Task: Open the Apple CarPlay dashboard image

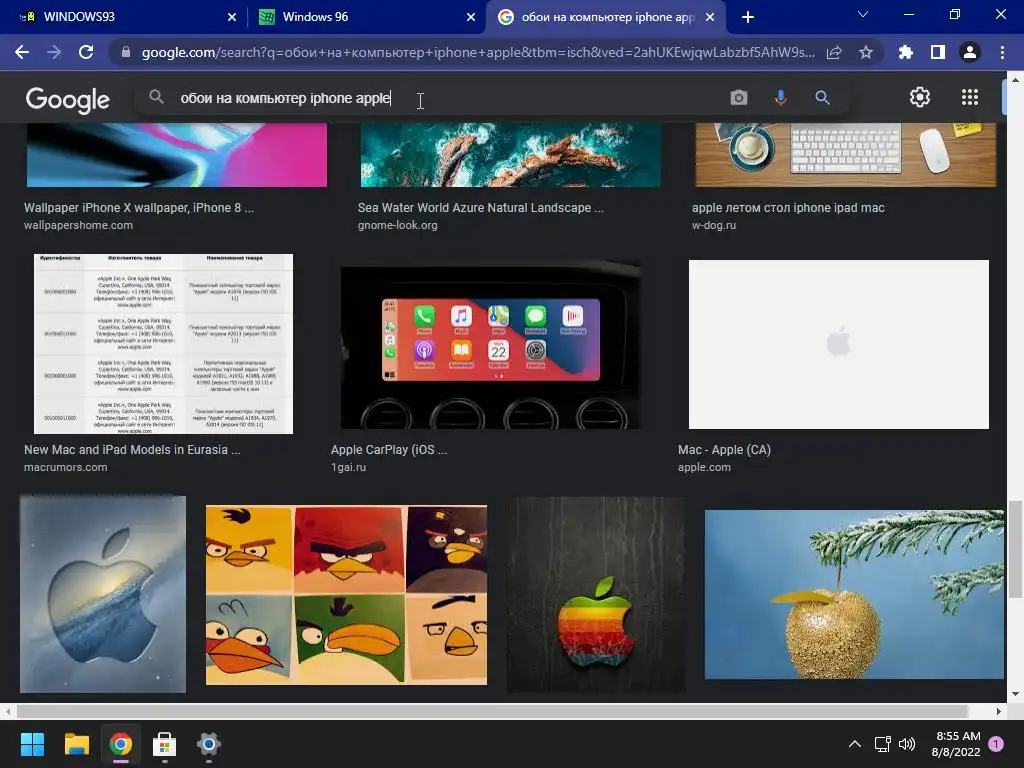Action: point(490,344)
